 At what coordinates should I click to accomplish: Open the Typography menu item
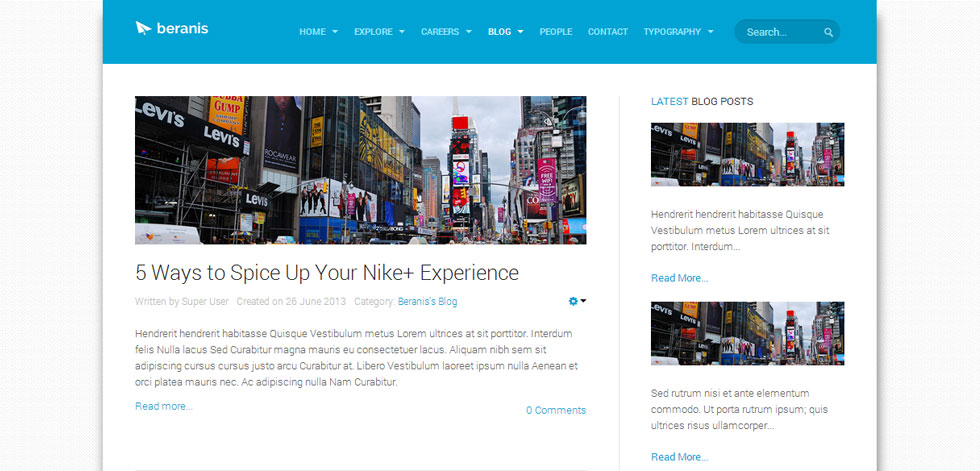672,32
